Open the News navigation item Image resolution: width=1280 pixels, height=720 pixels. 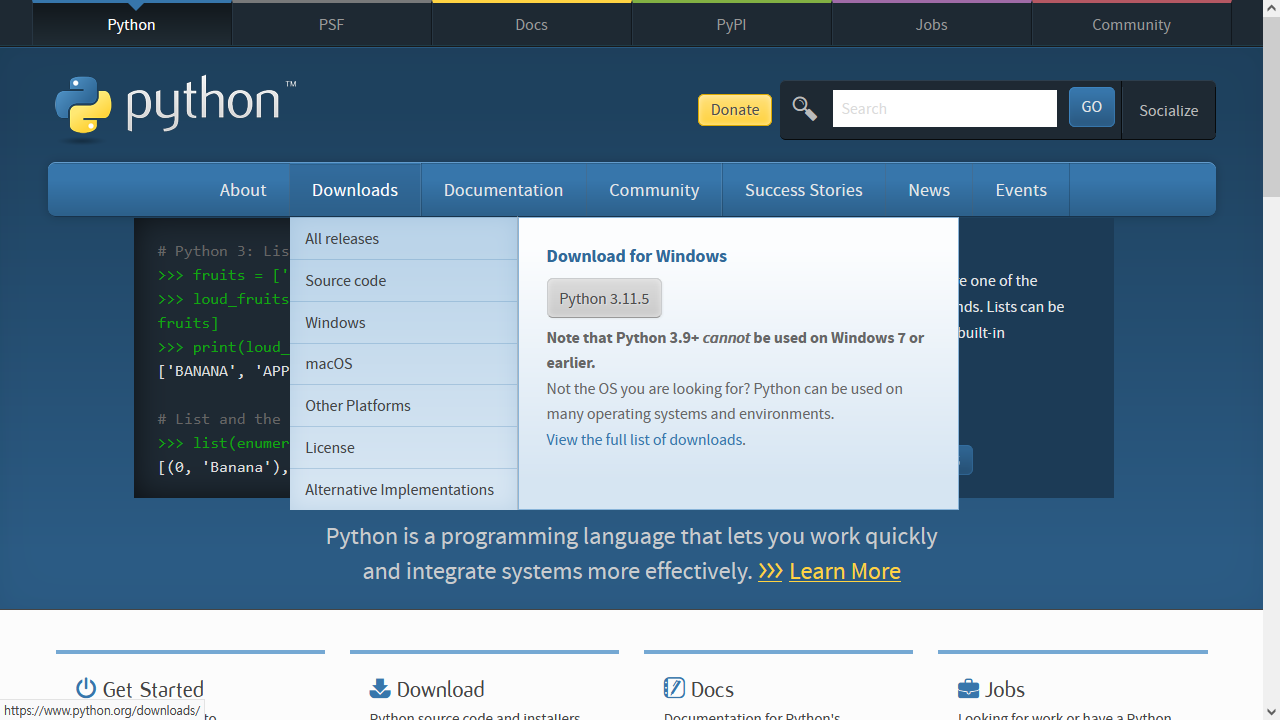pos(929,190)
